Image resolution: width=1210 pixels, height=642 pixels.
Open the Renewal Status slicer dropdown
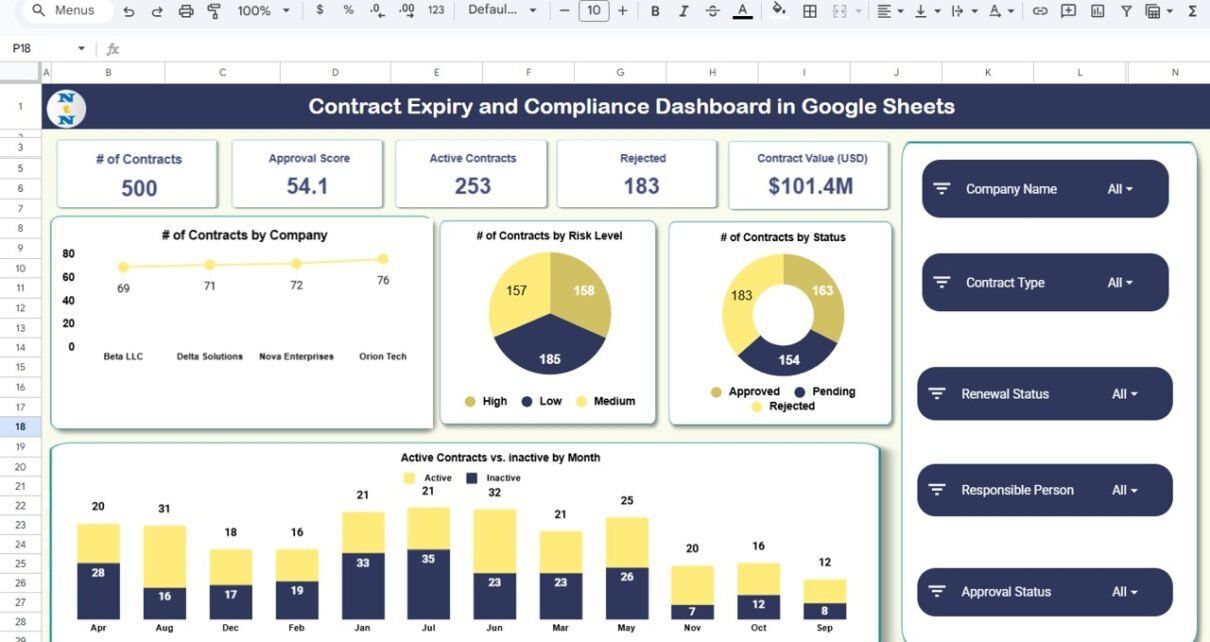tap(1124, 394)
